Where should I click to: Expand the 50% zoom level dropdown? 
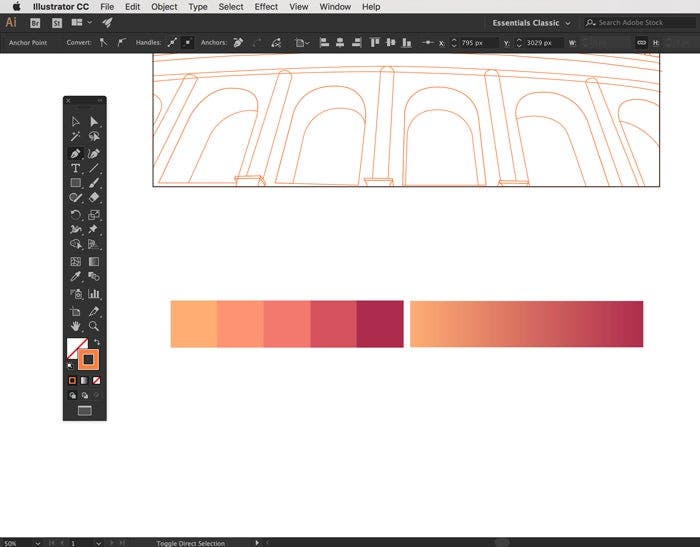pyautogui.click(x=38, y=543)
